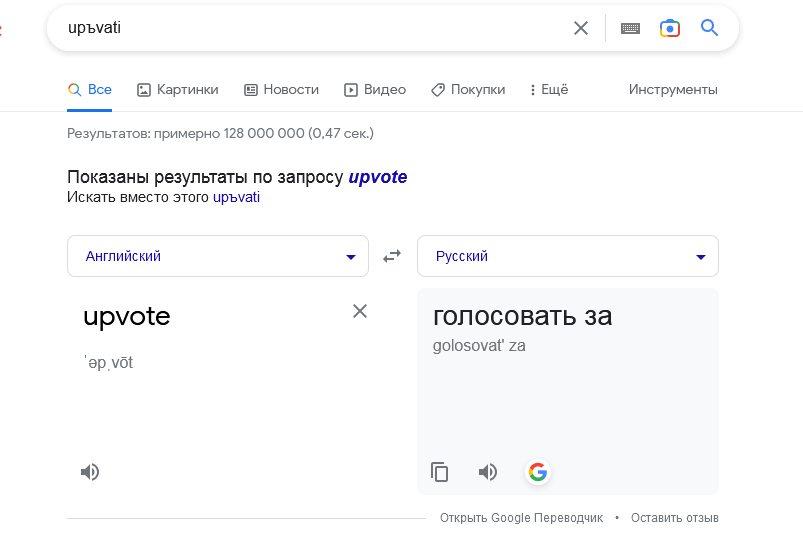Image resolution: width=803 pixels, height=539 pixels.
Task: Click the phonetic transcription ˈəpˌvōt
Action: pos(108,363)
